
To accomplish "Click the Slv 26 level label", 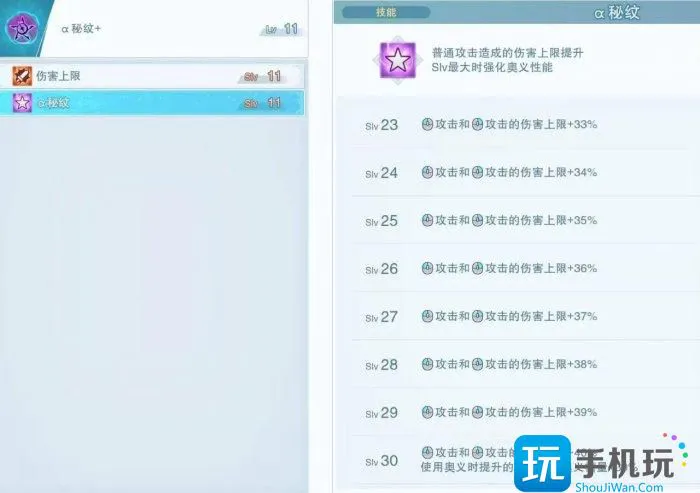I will tap(381, 269).
